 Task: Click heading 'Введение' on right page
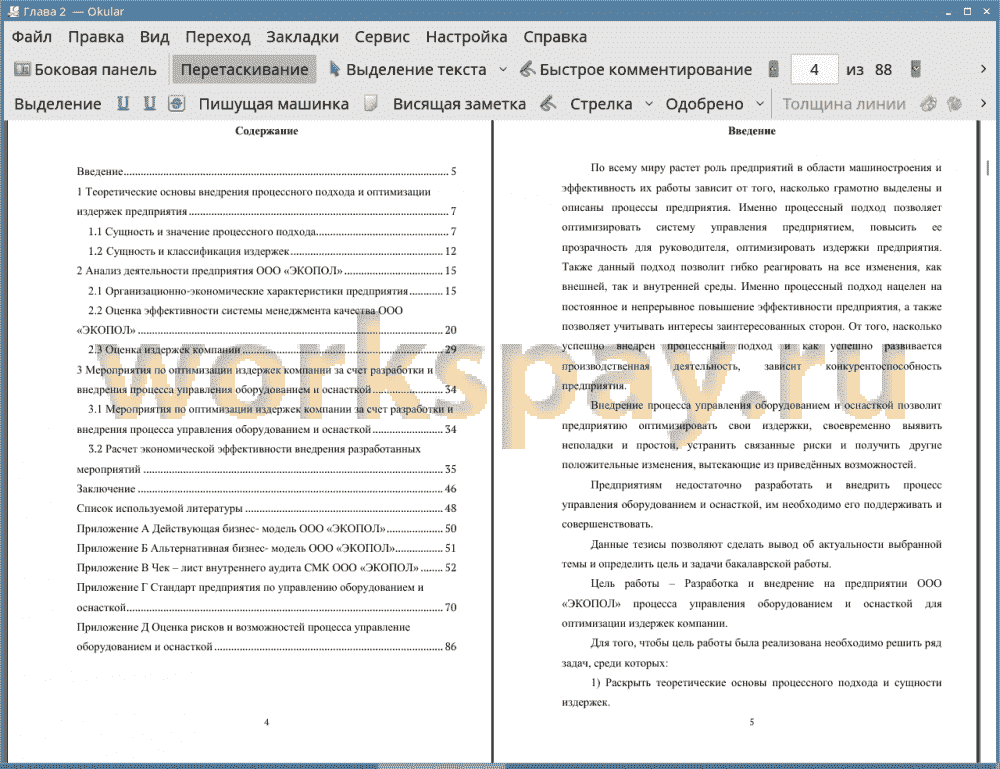coord(752,131)
